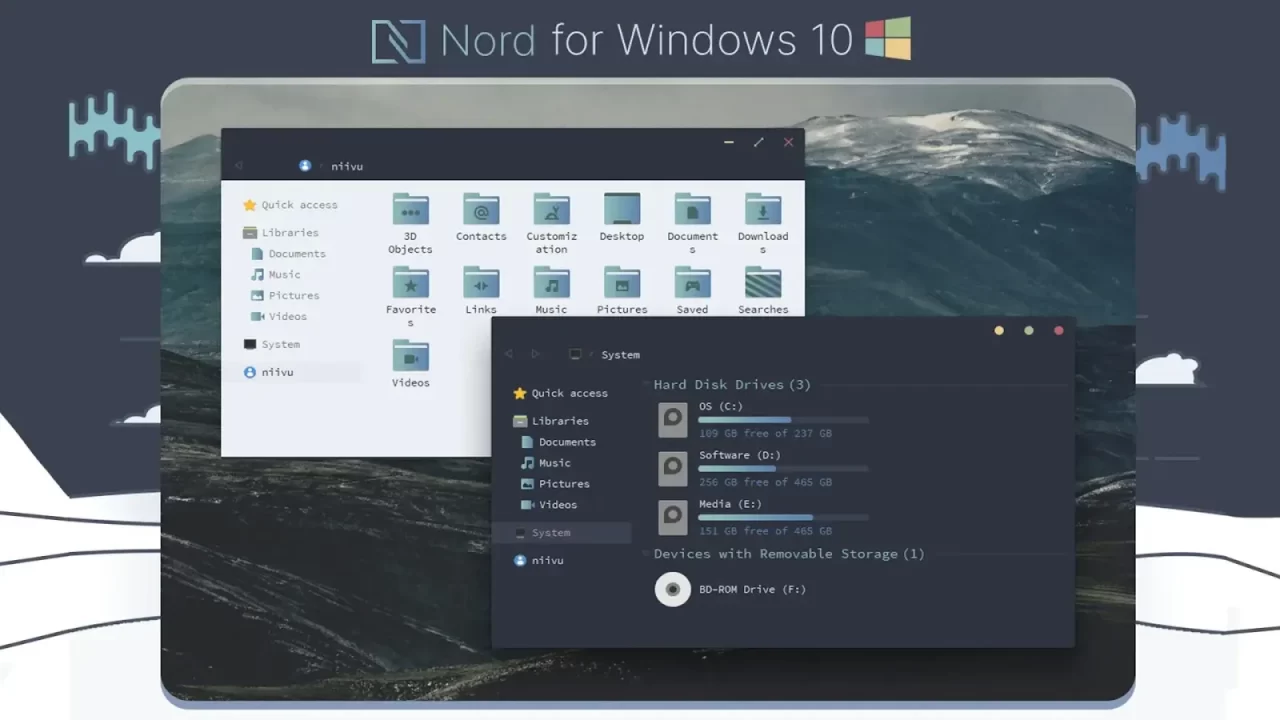This screenshot has width=1280, height=720.
Task: Open the Downloads folder
Action: pos(763,223)
